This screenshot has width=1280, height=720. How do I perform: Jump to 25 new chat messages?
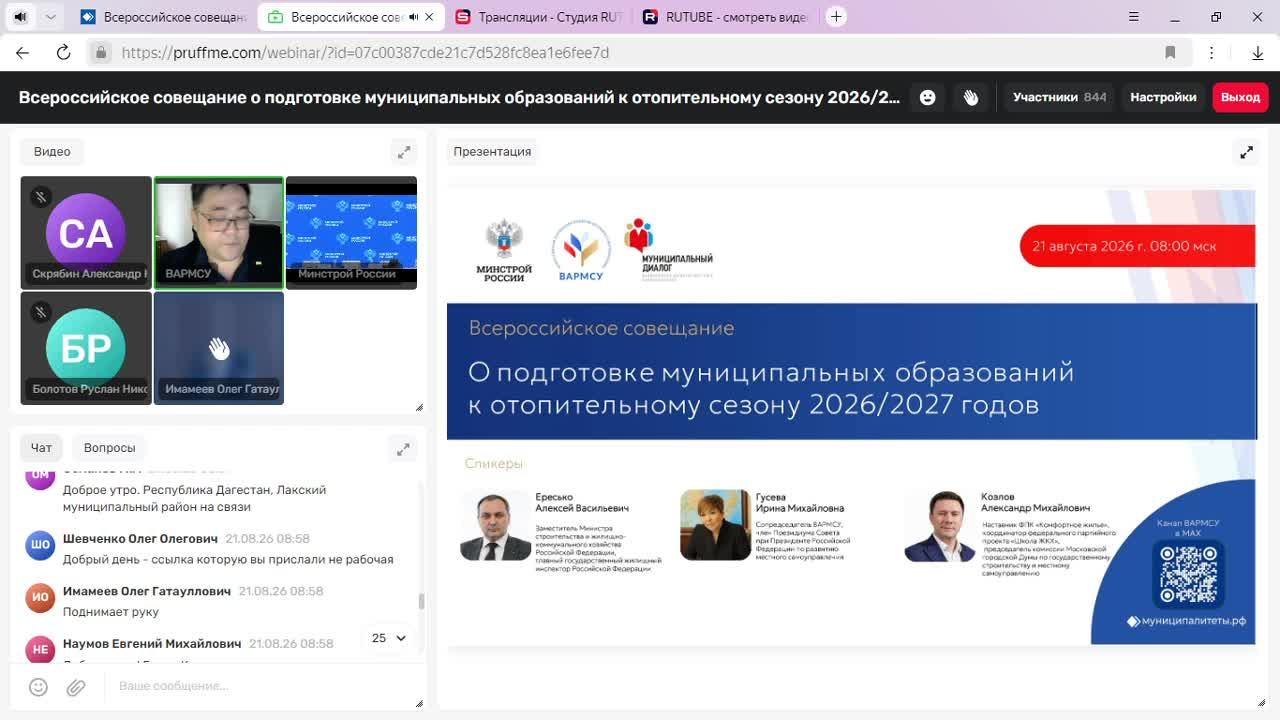tap(389, 638)
